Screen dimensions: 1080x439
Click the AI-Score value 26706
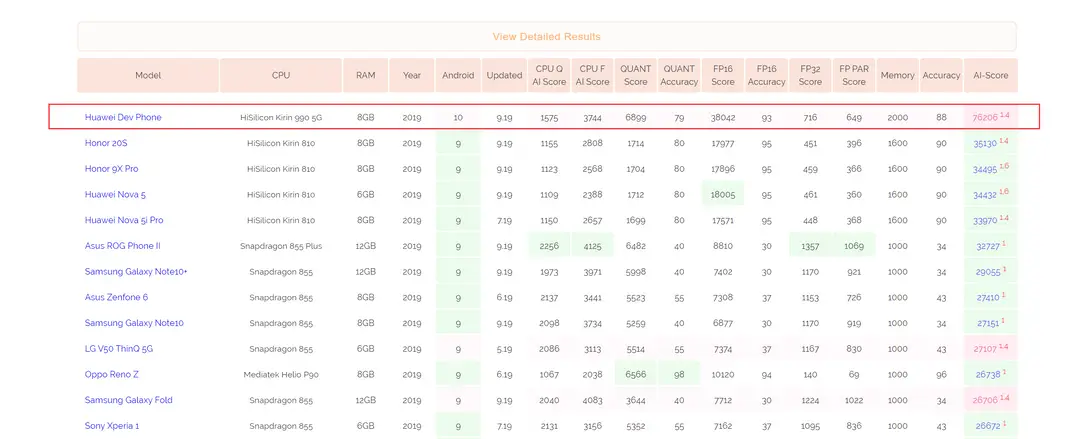point(985,401)
